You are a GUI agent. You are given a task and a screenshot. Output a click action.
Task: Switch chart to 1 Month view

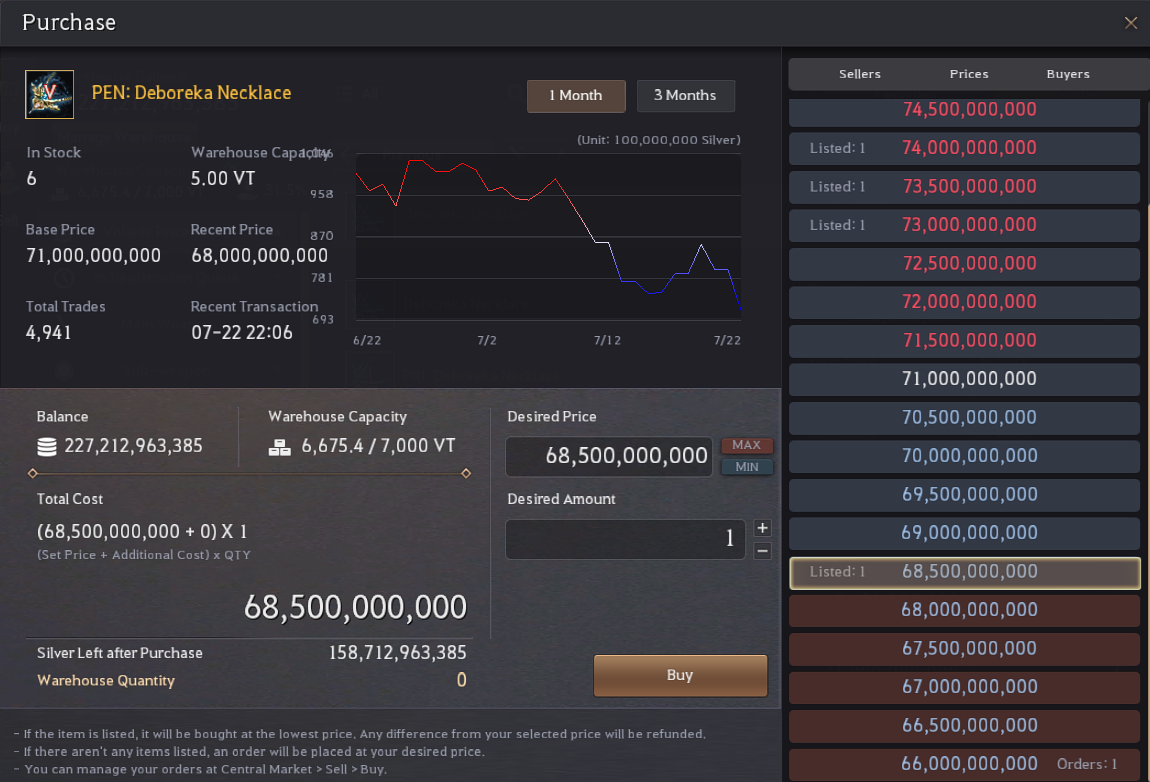click(x=576, y=96)
